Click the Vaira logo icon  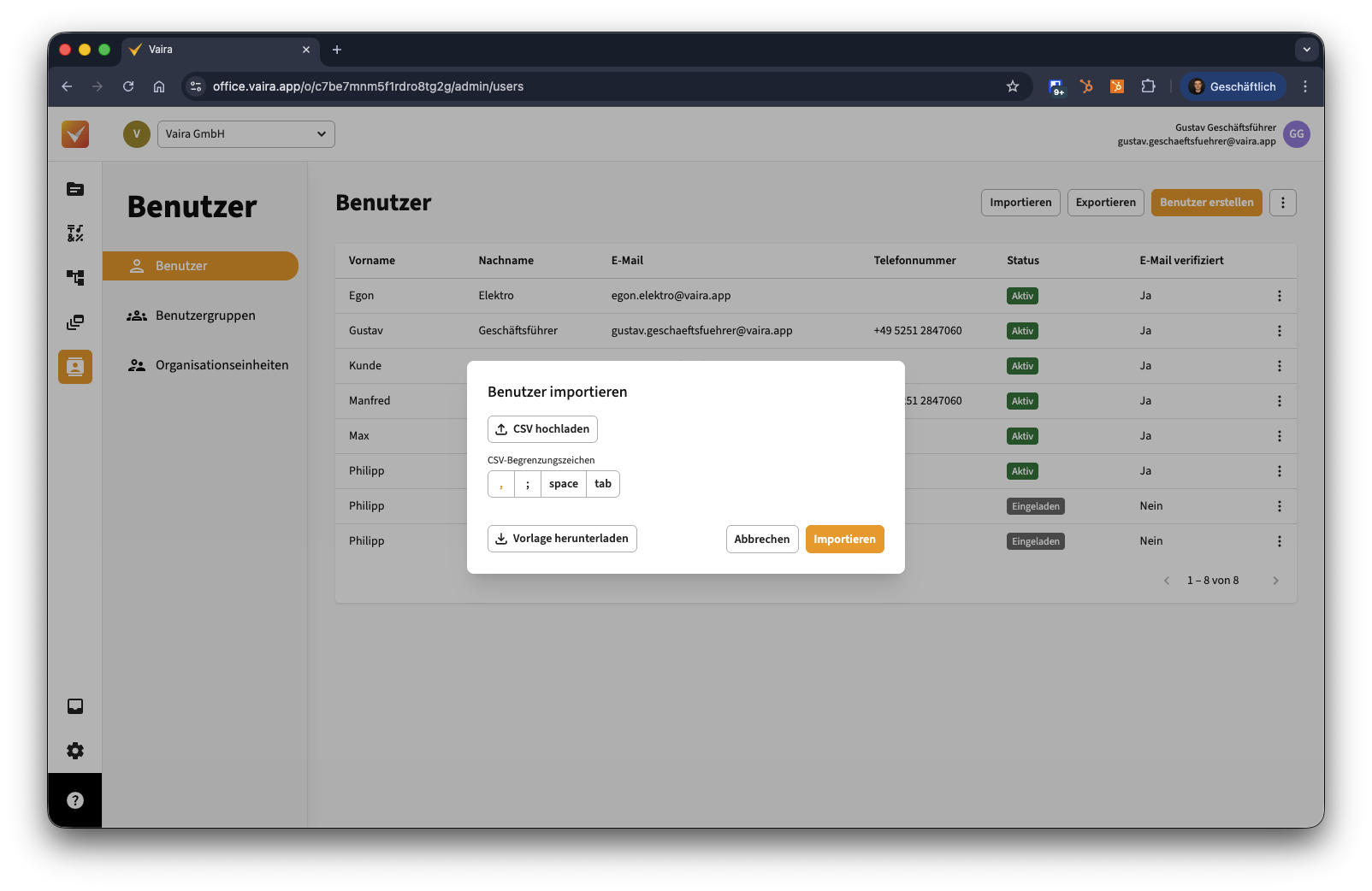click(x=75, y=134)
